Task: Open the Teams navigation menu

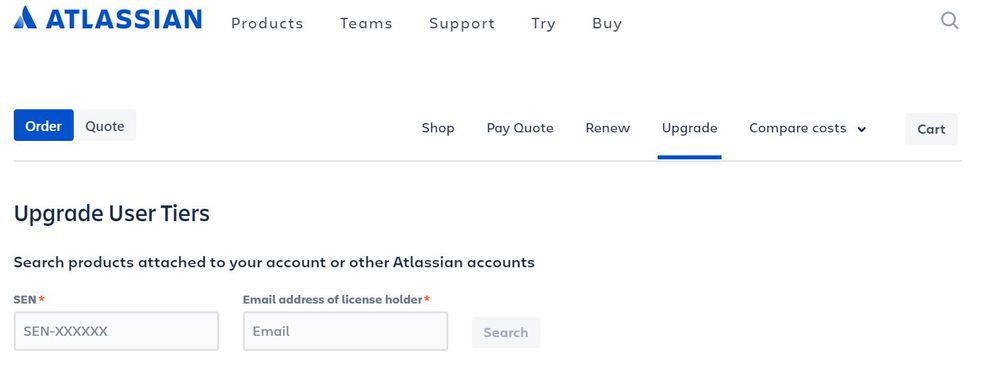Action: 366,24
